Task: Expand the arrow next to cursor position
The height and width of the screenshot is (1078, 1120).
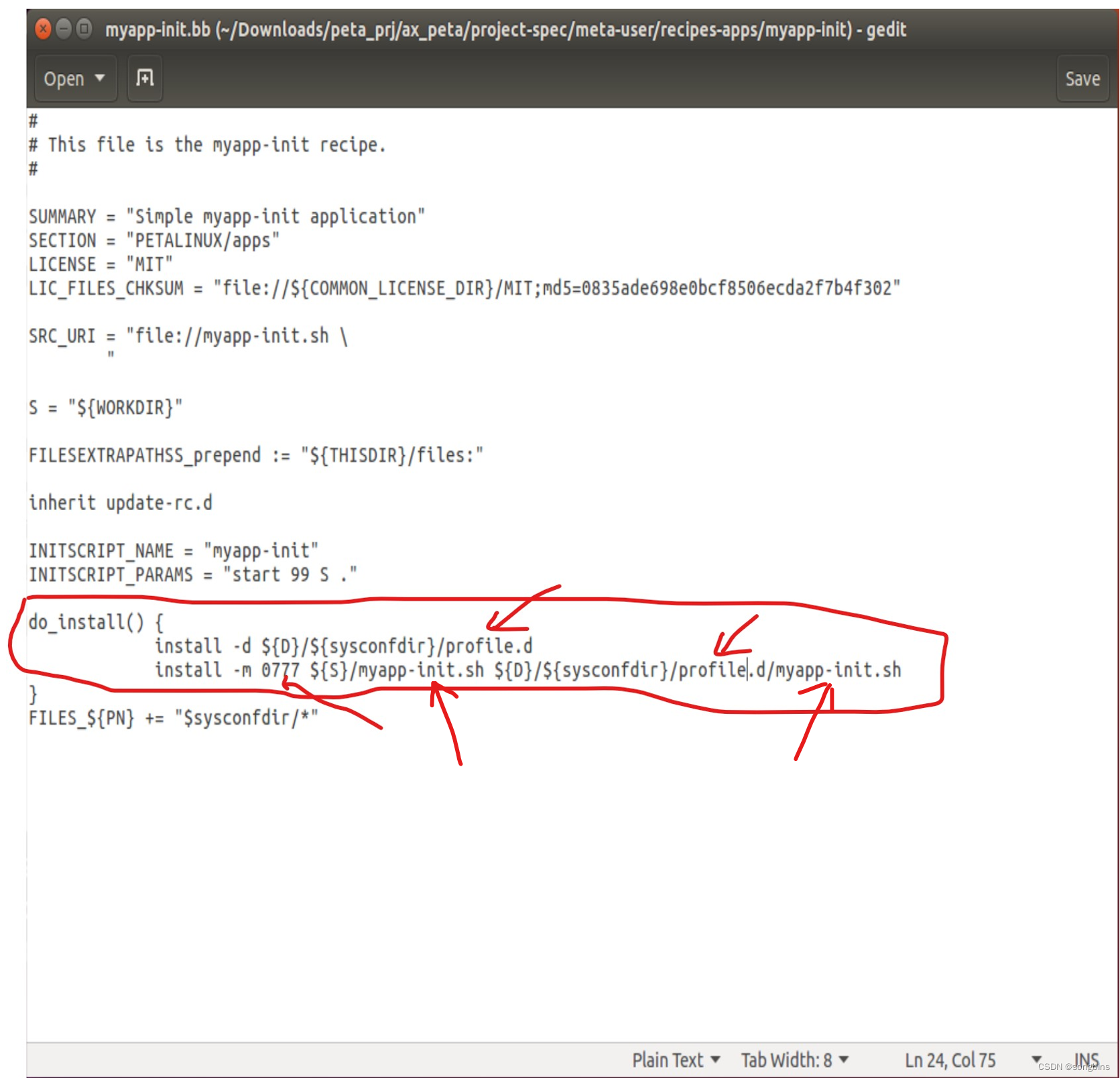Action: [1036, 1060]
